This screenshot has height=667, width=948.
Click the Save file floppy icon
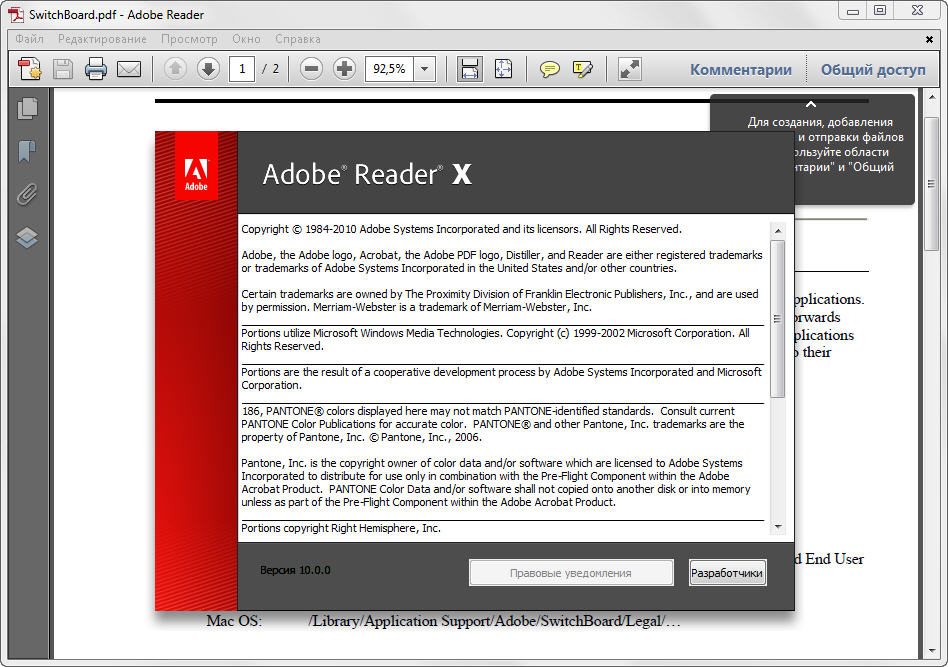63,69
